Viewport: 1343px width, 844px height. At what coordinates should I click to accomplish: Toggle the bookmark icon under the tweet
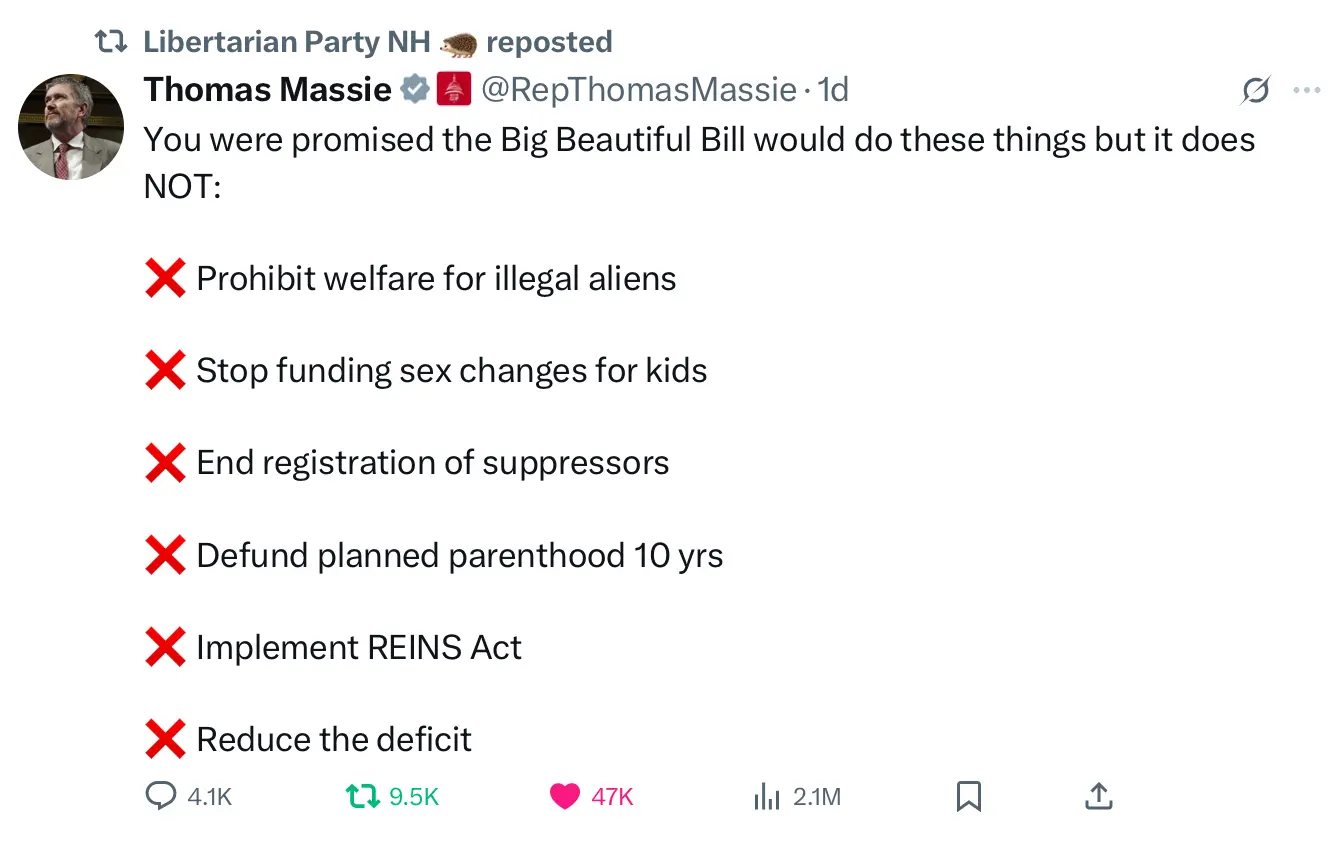click(x=968, y=796)
